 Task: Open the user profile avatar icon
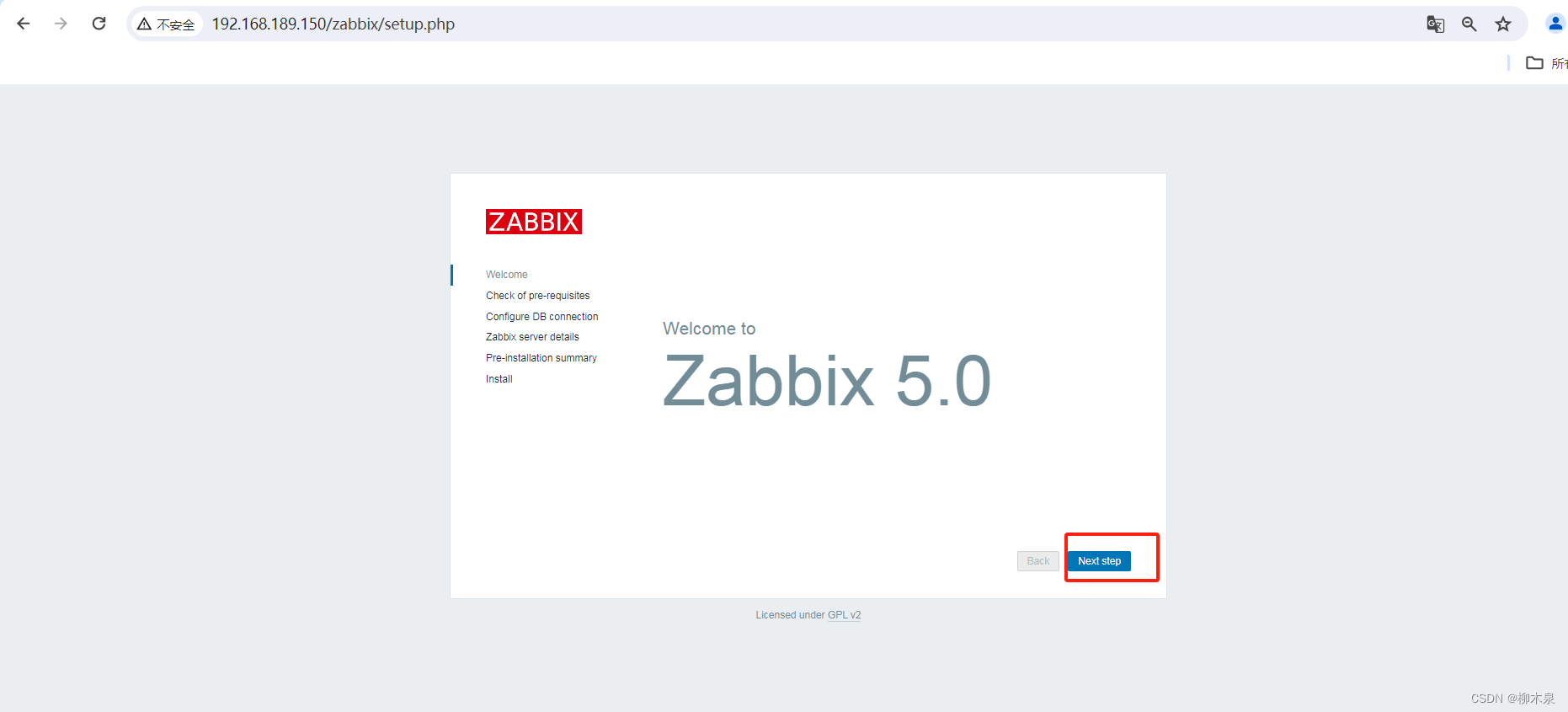coord(1555,24)
